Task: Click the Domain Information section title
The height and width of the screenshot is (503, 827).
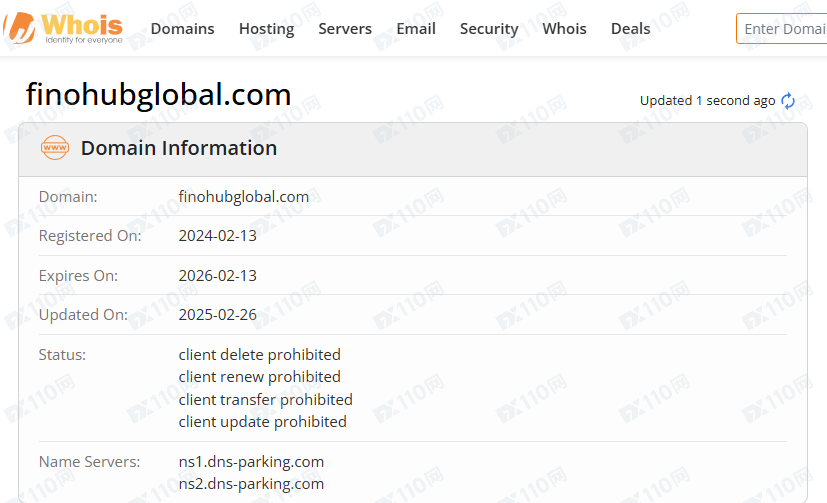Action: pyautogui.click(x=179, y=148)
